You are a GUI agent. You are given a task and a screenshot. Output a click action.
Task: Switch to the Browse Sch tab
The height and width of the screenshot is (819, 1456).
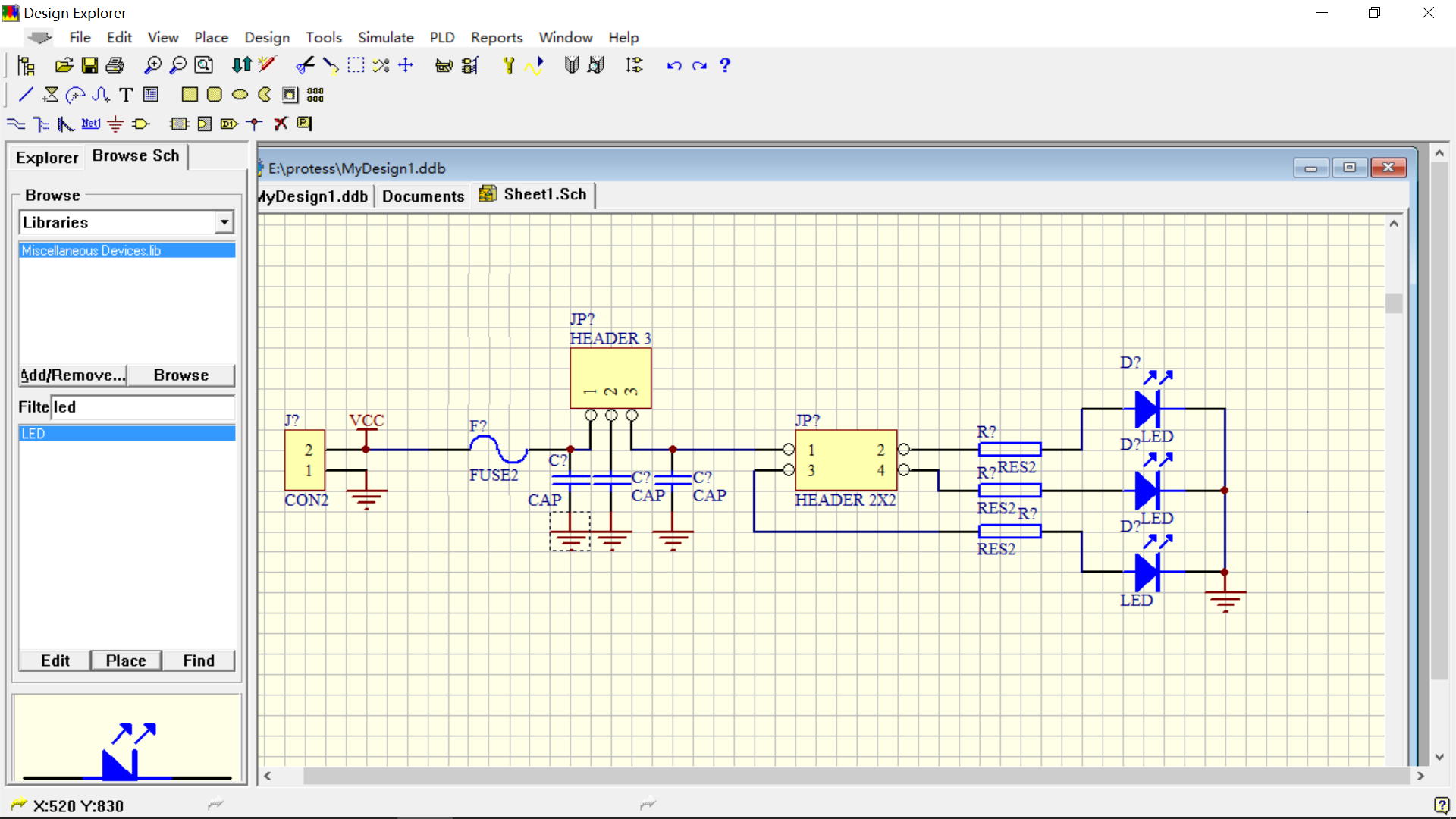pyautogui.click(x=135, y=155)
